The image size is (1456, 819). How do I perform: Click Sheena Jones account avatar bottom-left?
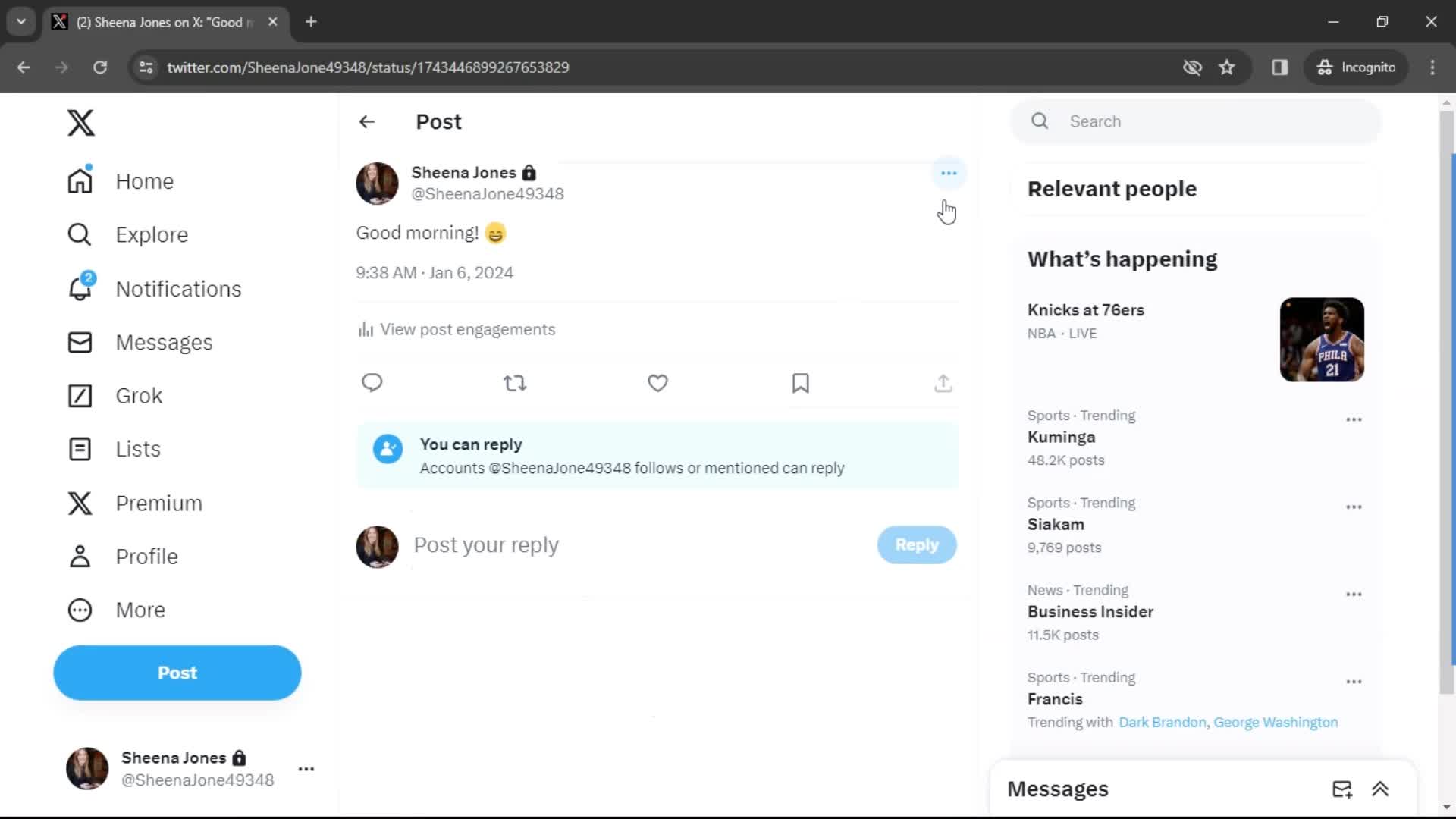[87, 768]
